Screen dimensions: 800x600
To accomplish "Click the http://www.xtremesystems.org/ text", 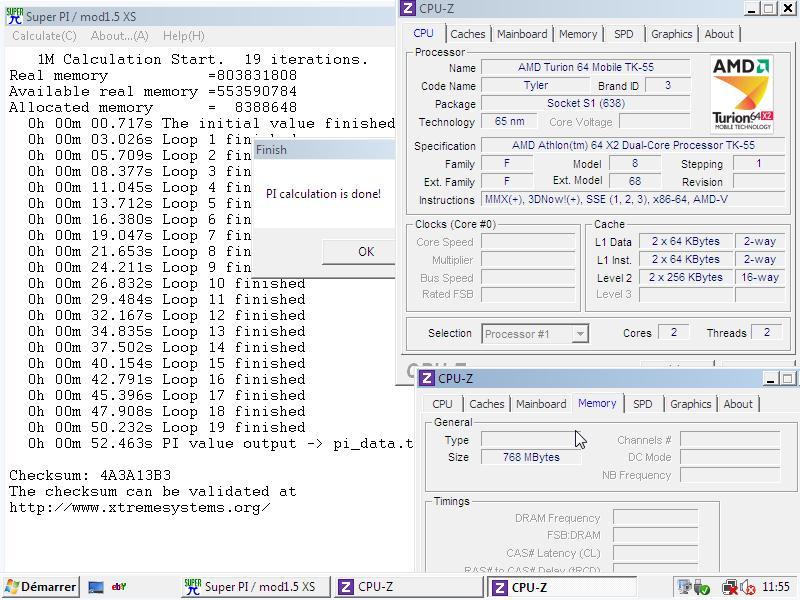I will [140, 508].
